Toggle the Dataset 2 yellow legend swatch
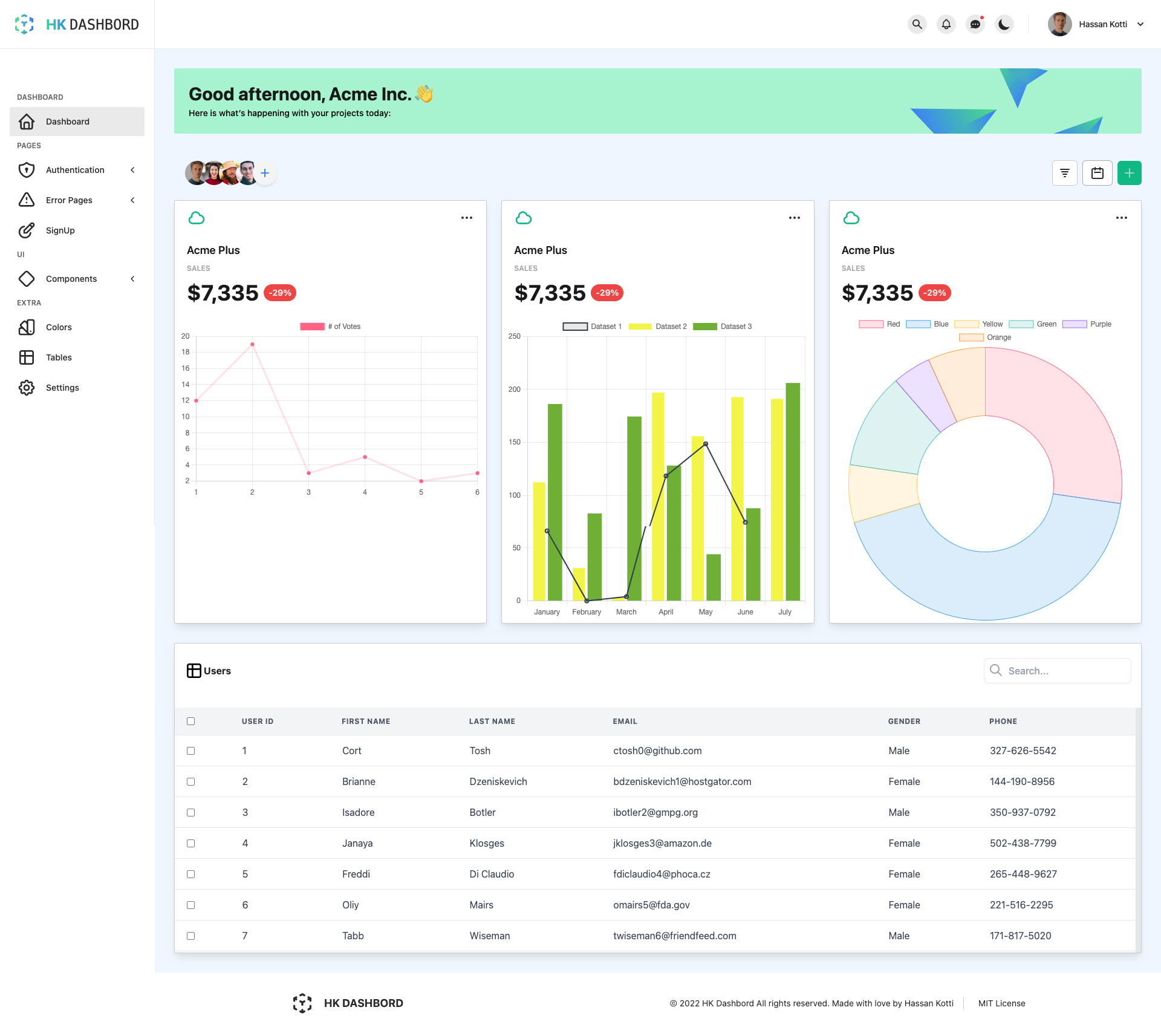 pos(640,327)
